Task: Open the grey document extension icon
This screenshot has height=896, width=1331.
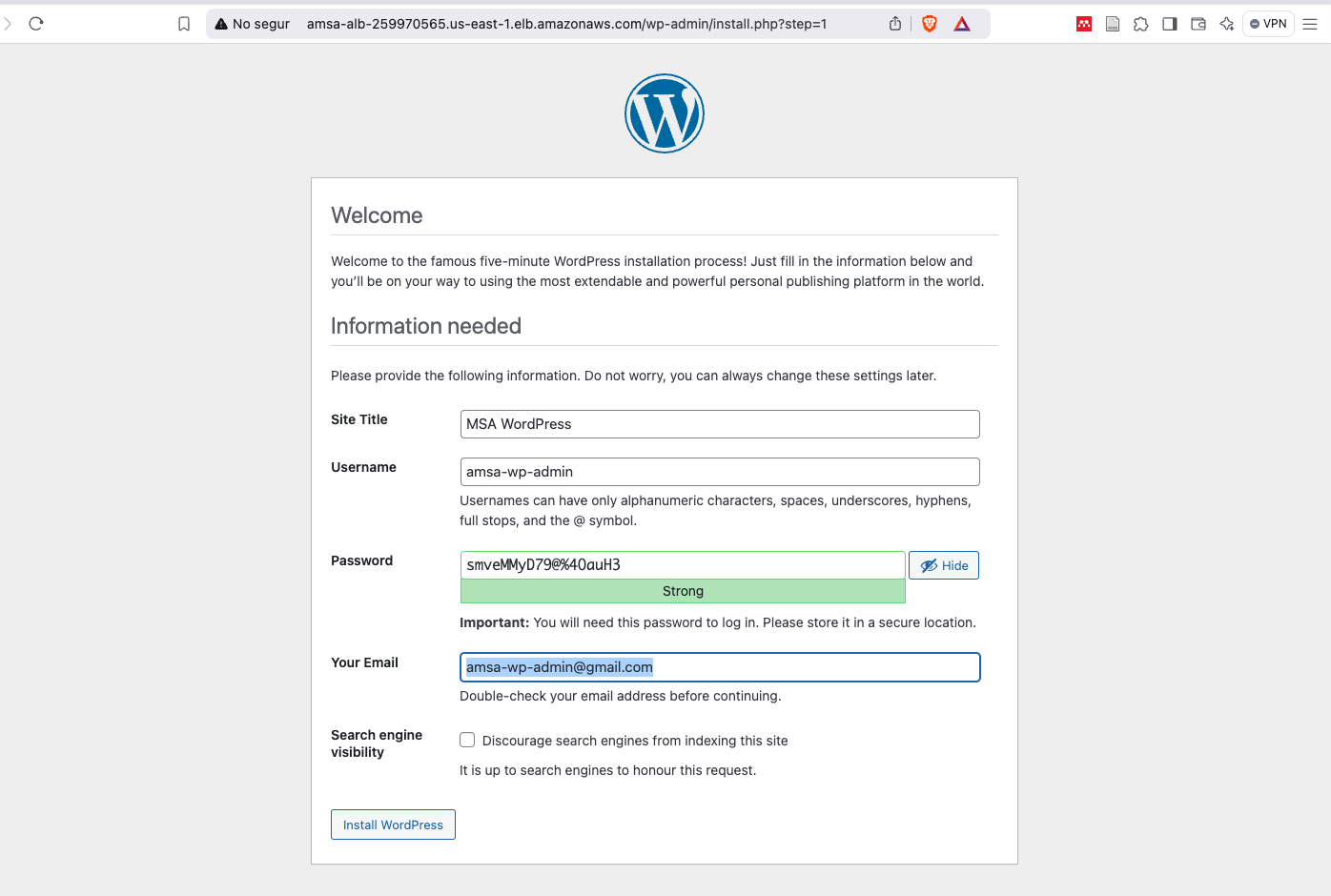Action: (1113, 24)
